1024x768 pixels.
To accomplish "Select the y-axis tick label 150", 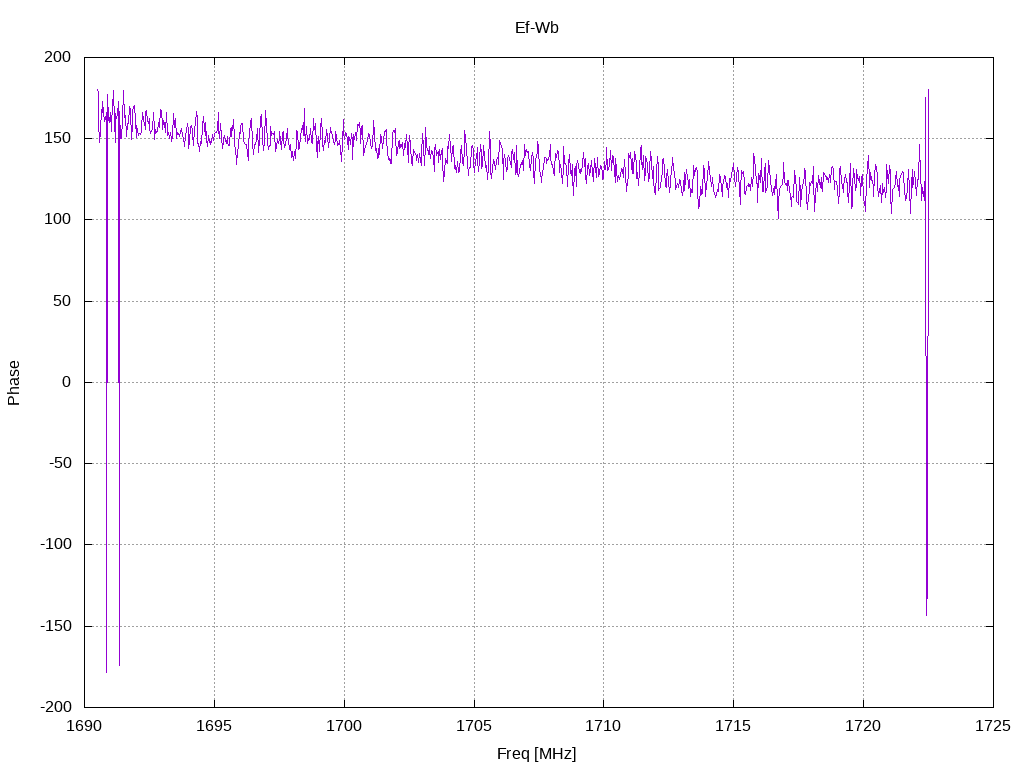I will click(57, 138).
